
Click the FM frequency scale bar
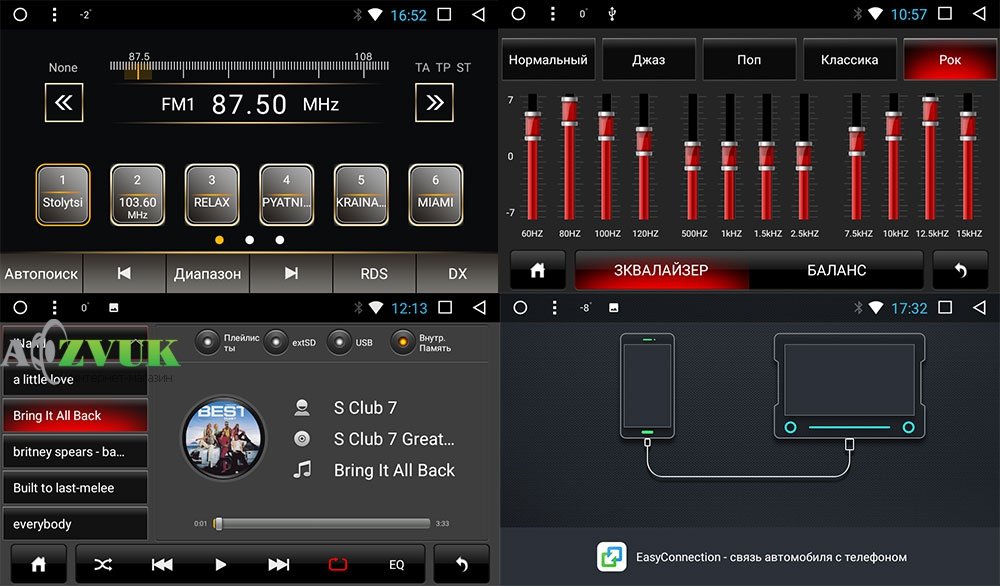click(x=249, y=66)
